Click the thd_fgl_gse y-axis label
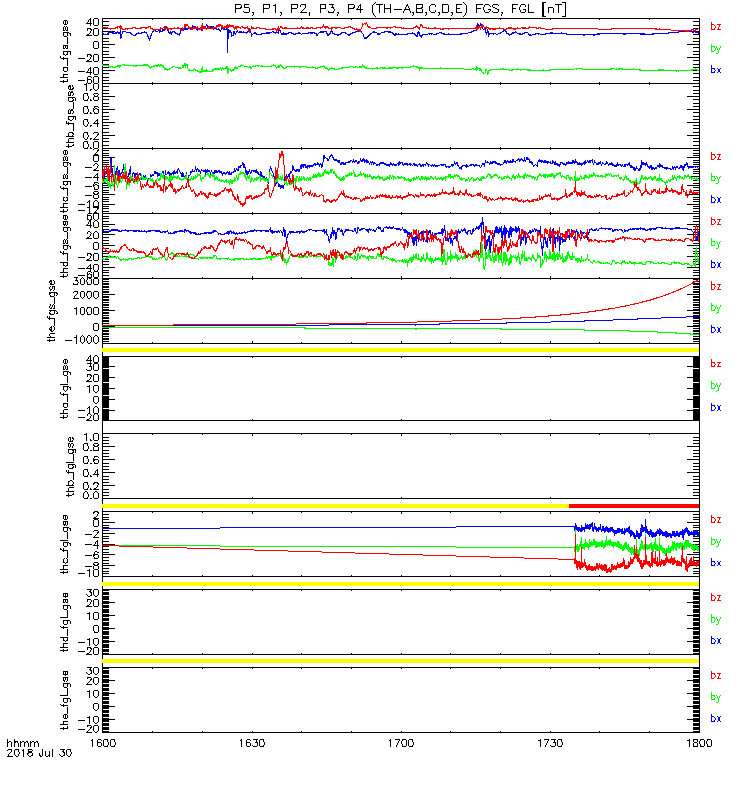This screenshot has height=800, width=750. [65, 622]
